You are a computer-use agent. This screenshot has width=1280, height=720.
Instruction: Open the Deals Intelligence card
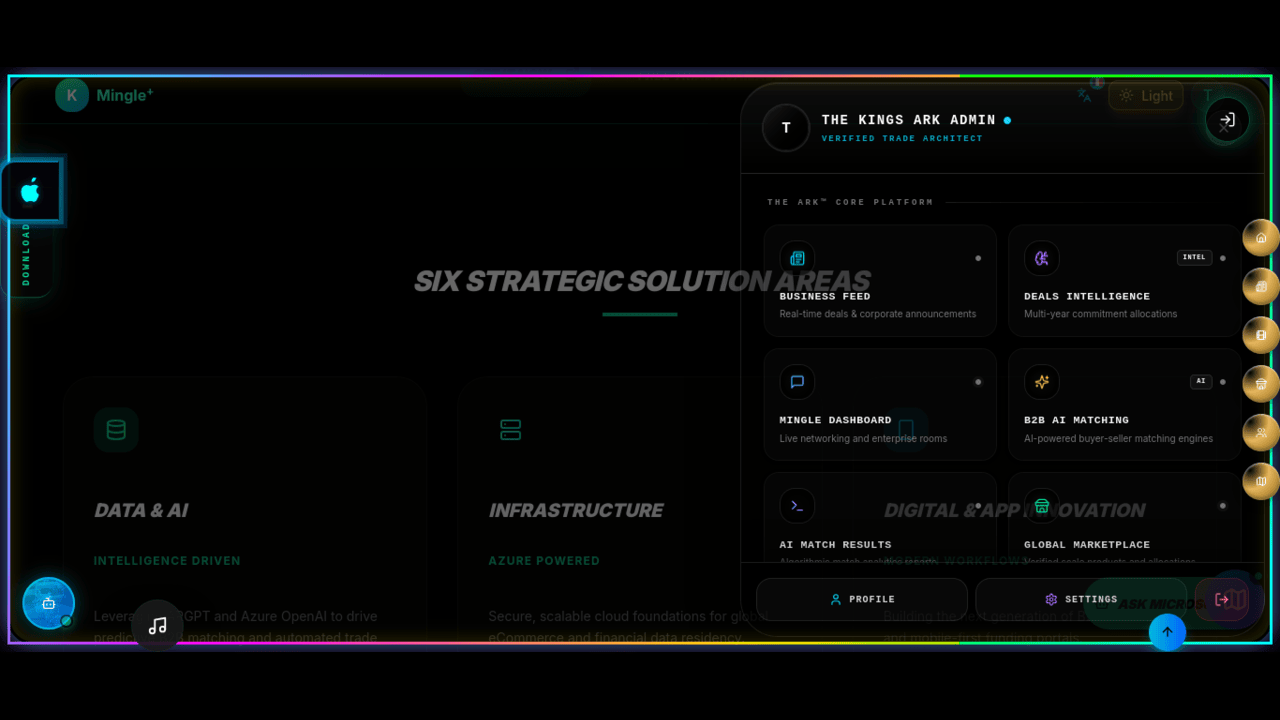(1125, 281)
